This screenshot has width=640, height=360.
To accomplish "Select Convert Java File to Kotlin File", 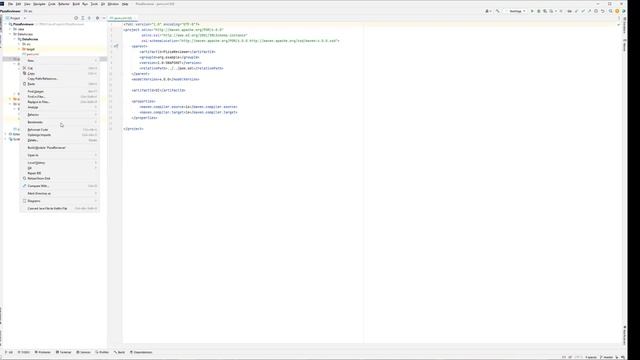I will 60,208.
